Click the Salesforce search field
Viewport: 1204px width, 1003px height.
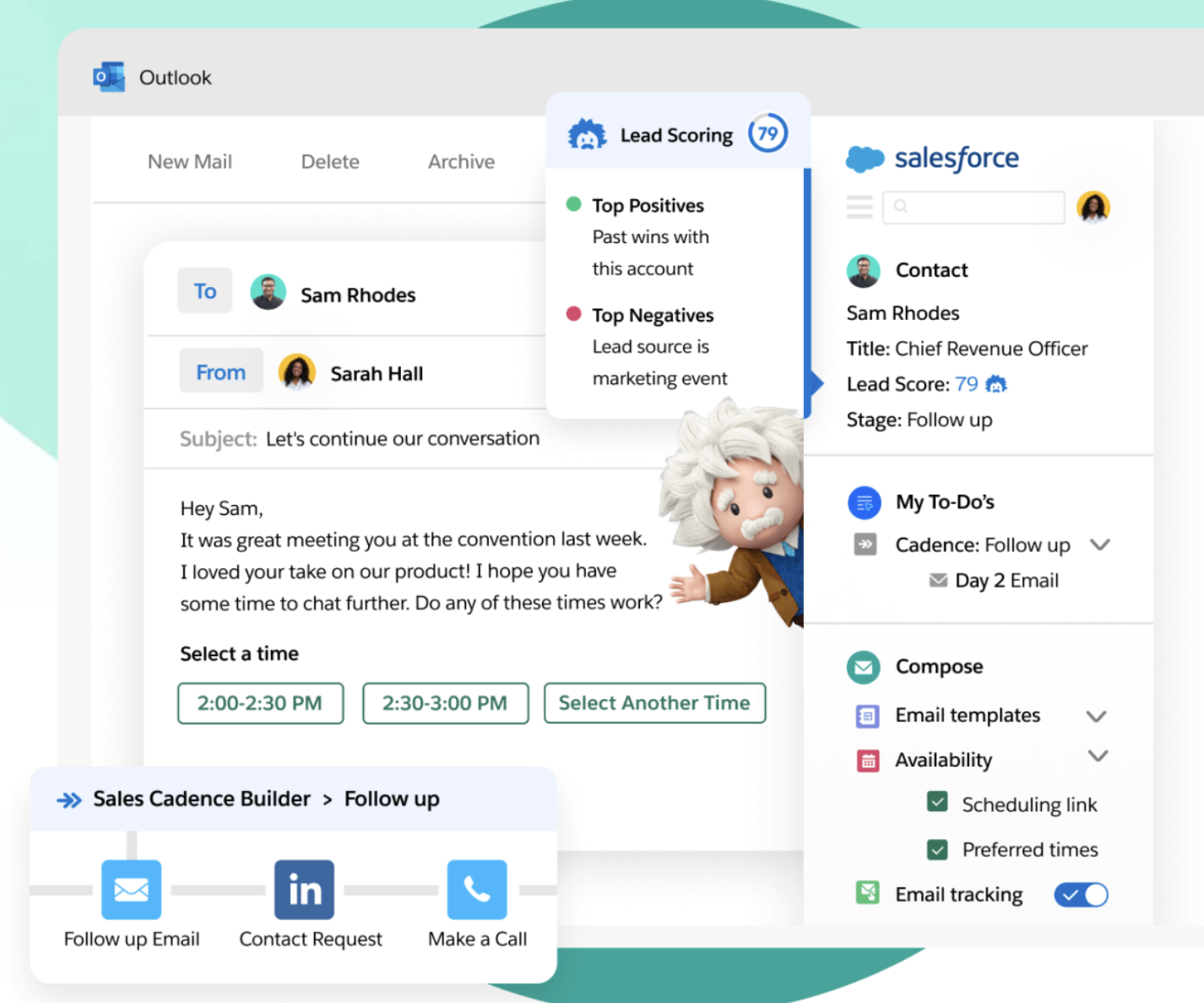coord(973,207)
